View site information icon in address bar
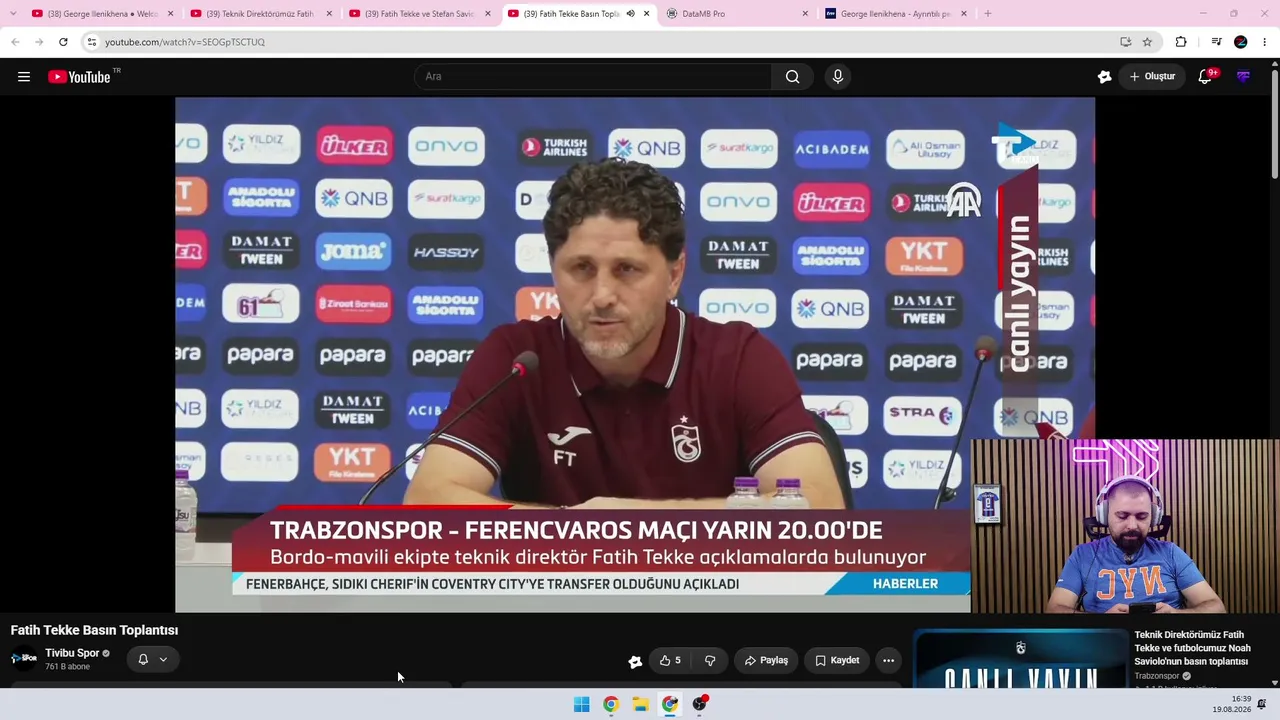The image size is (1280, 720). (92, 42)
